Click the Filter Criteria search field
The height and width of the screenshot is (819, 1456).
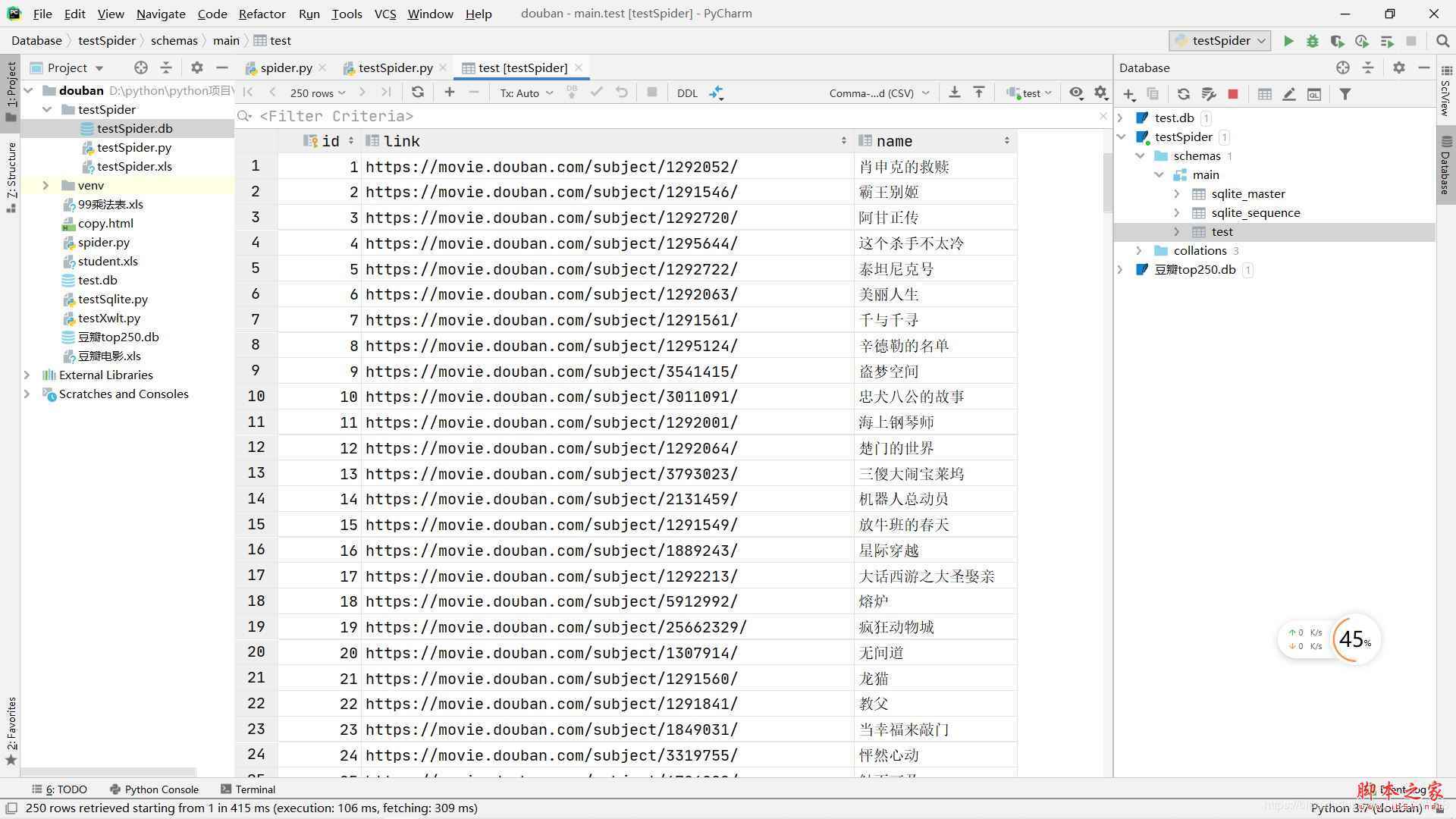click(x=336, y=116)
